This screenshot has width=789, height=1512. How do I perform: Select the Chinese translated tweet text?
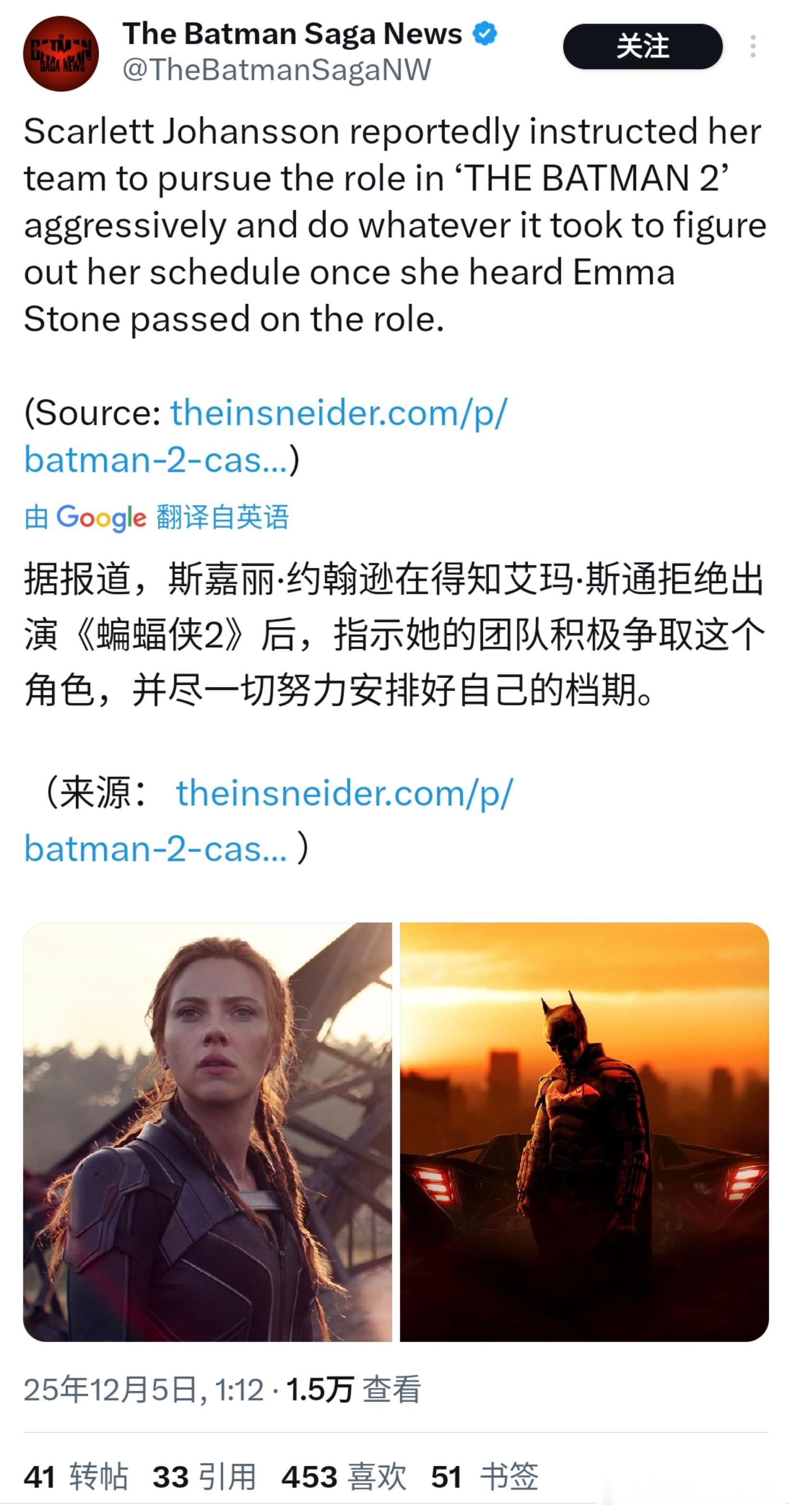395,635
